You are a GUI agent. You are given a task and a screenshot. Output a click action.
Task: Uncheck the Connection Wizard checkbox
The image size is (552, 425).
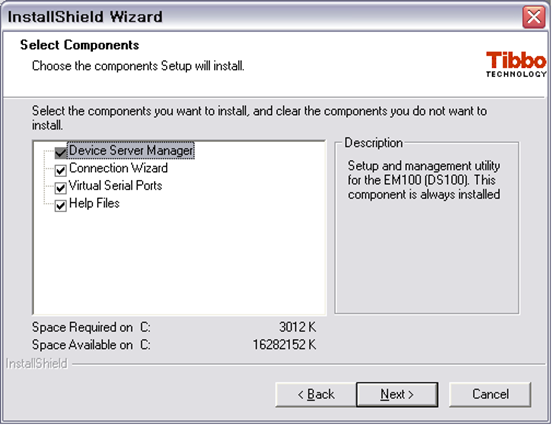click(61, 170)
